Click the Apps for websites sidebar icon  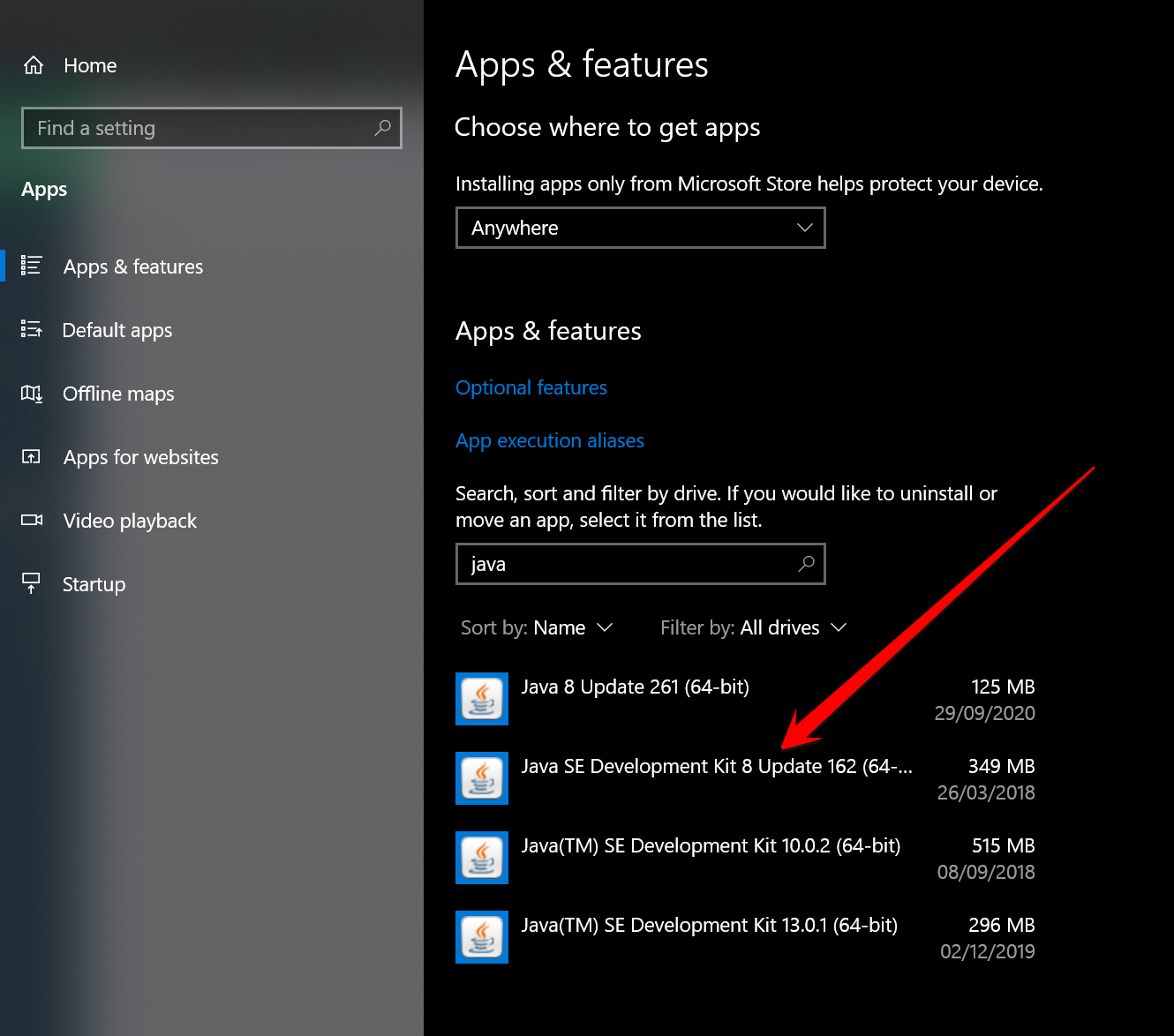[x=32, y=456]
